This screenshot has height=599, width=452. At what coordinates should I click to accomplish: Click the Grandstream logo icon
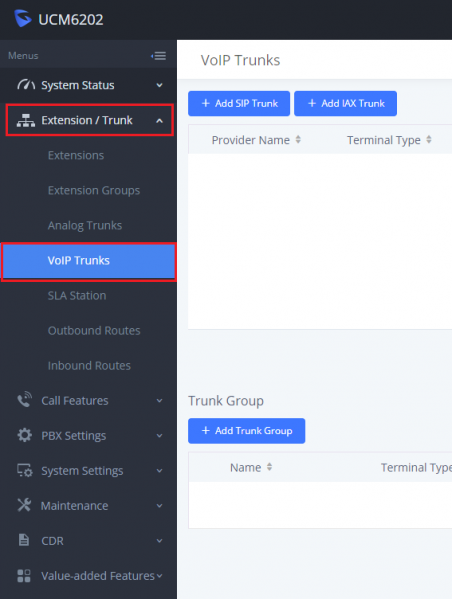23,18
